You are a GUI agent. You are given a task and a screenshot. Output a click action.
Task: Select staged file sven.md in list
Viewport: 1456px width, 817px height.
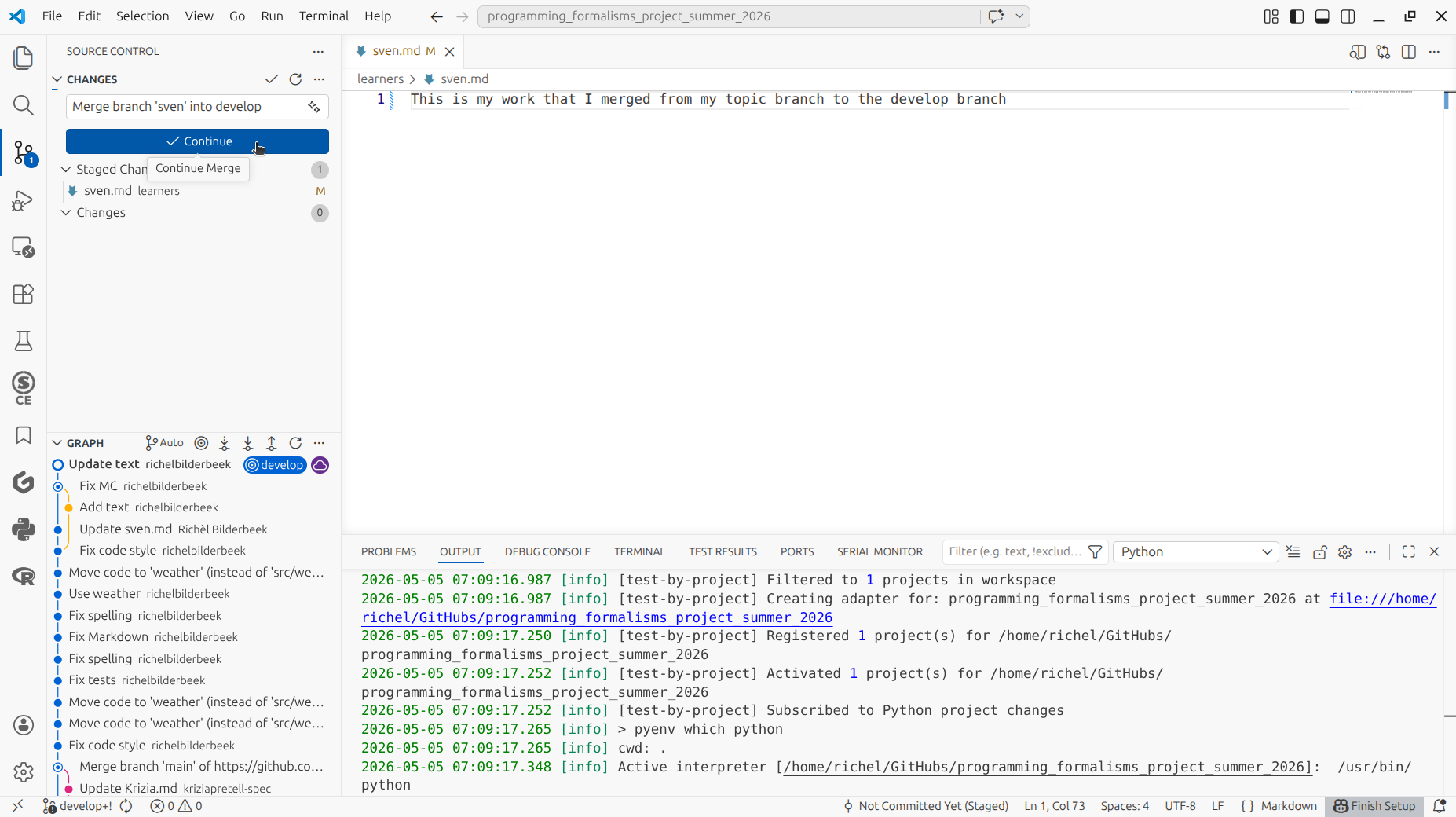194,191
